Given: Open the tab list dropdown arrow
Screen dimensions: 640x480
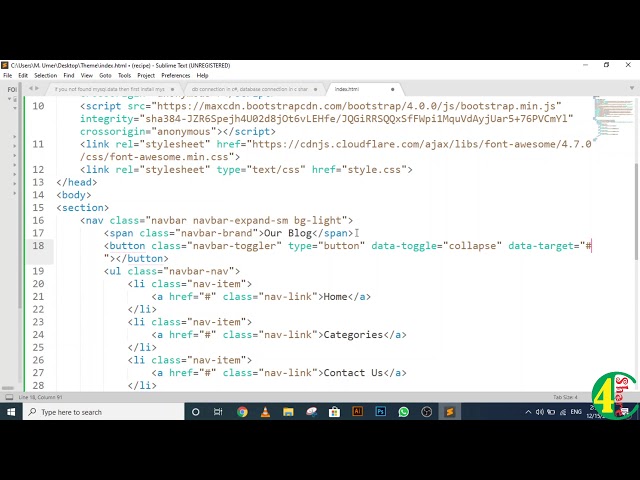Looking at the screenshot, I should (x=631, y=88).
